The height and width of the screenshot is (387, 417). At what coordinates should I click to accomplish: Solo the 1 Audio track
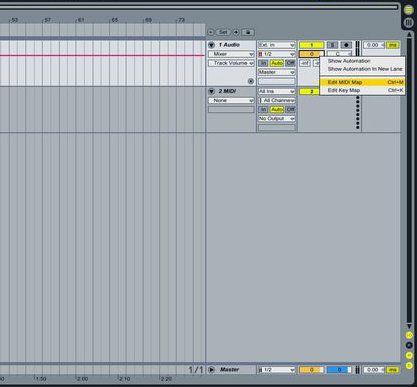point(332,45)
